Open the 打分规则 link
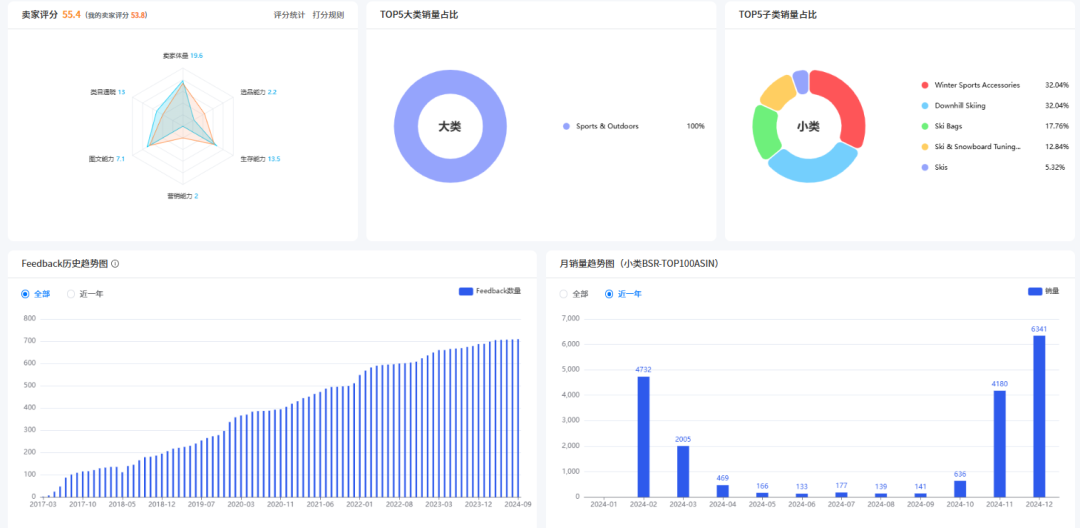This screenshot has width=1080, height=528. coord(328,14)
